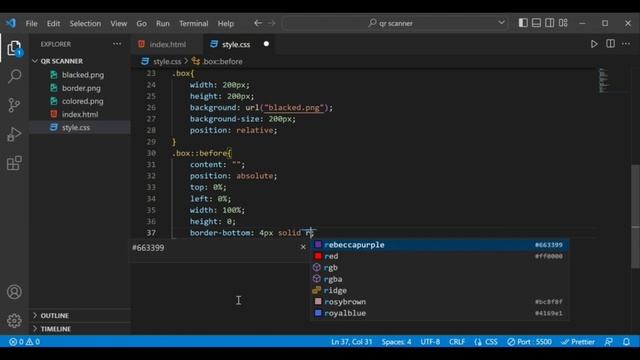Change indentation Spaces: 4
Image resolution: width=640 pixels, height=360 pixels.
point(396,342)
